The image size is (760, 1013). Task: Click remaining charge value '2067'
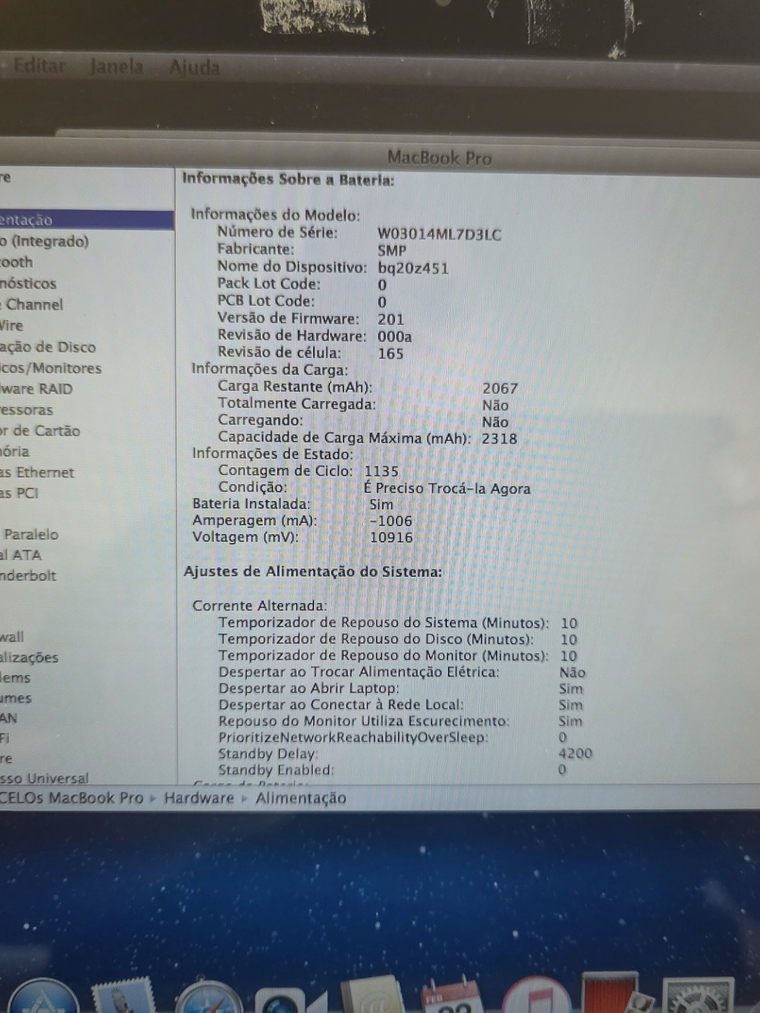pyautogui.click(x=500, y=388)
